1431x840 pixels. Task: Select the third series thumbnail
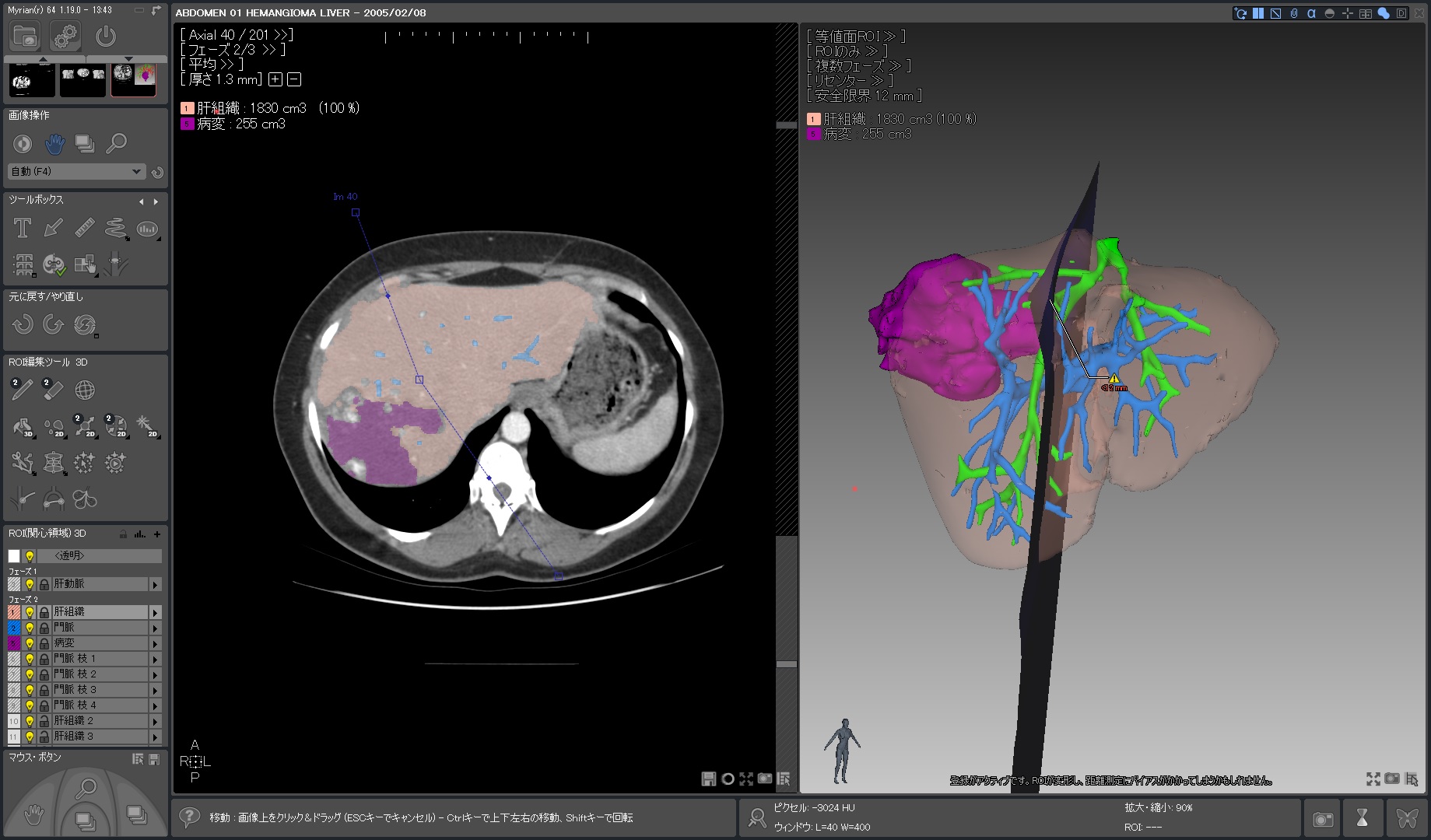(134, 79)
